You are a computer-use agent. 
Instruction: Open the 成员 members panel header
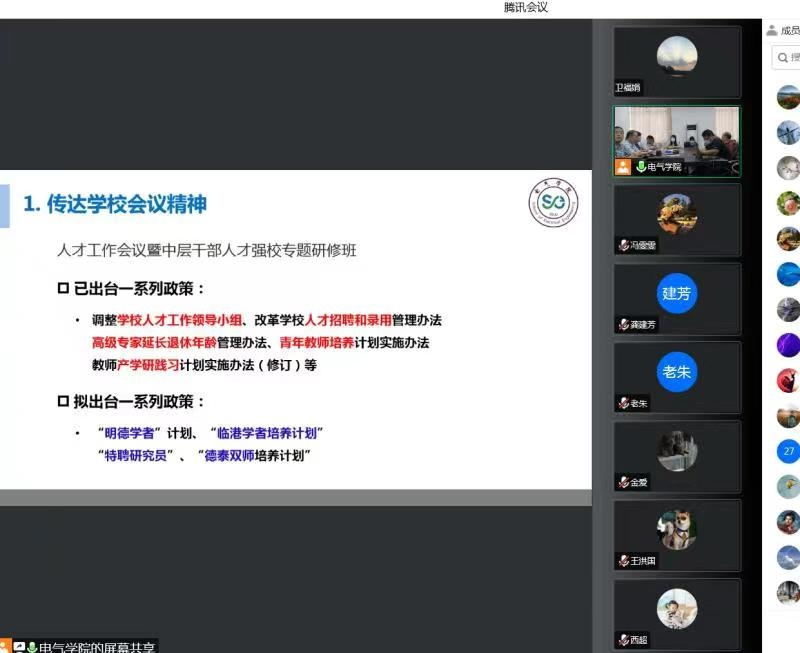pos(789,31)
